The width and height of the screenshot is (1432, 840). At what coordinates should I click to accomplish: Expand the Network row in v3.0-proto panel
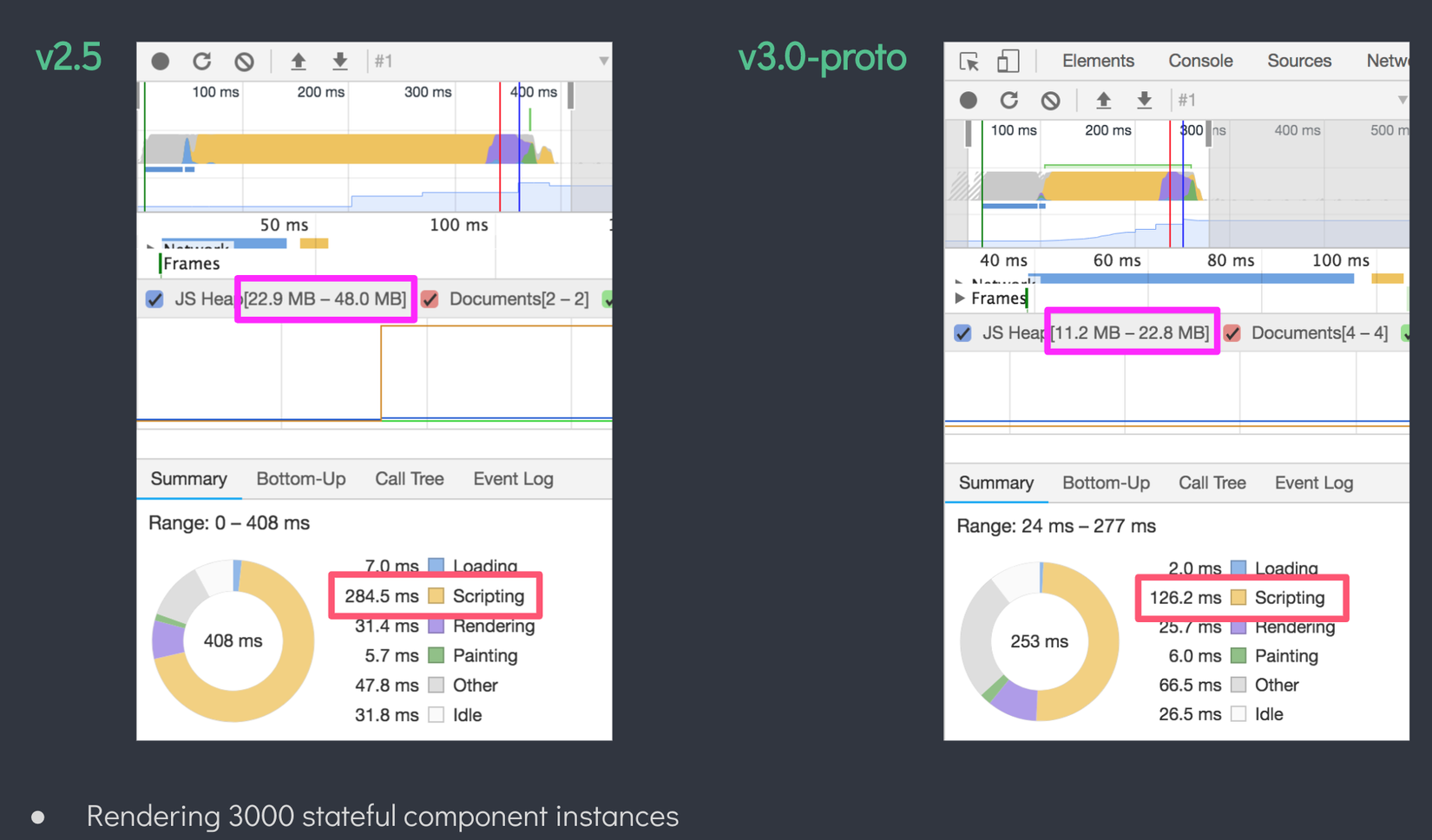(x=959, y=283)
